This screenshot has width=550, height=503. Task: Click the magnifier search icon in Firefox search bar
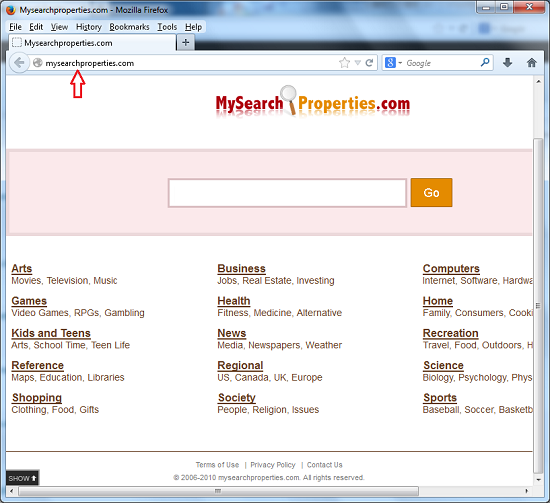tap(485, 63)
